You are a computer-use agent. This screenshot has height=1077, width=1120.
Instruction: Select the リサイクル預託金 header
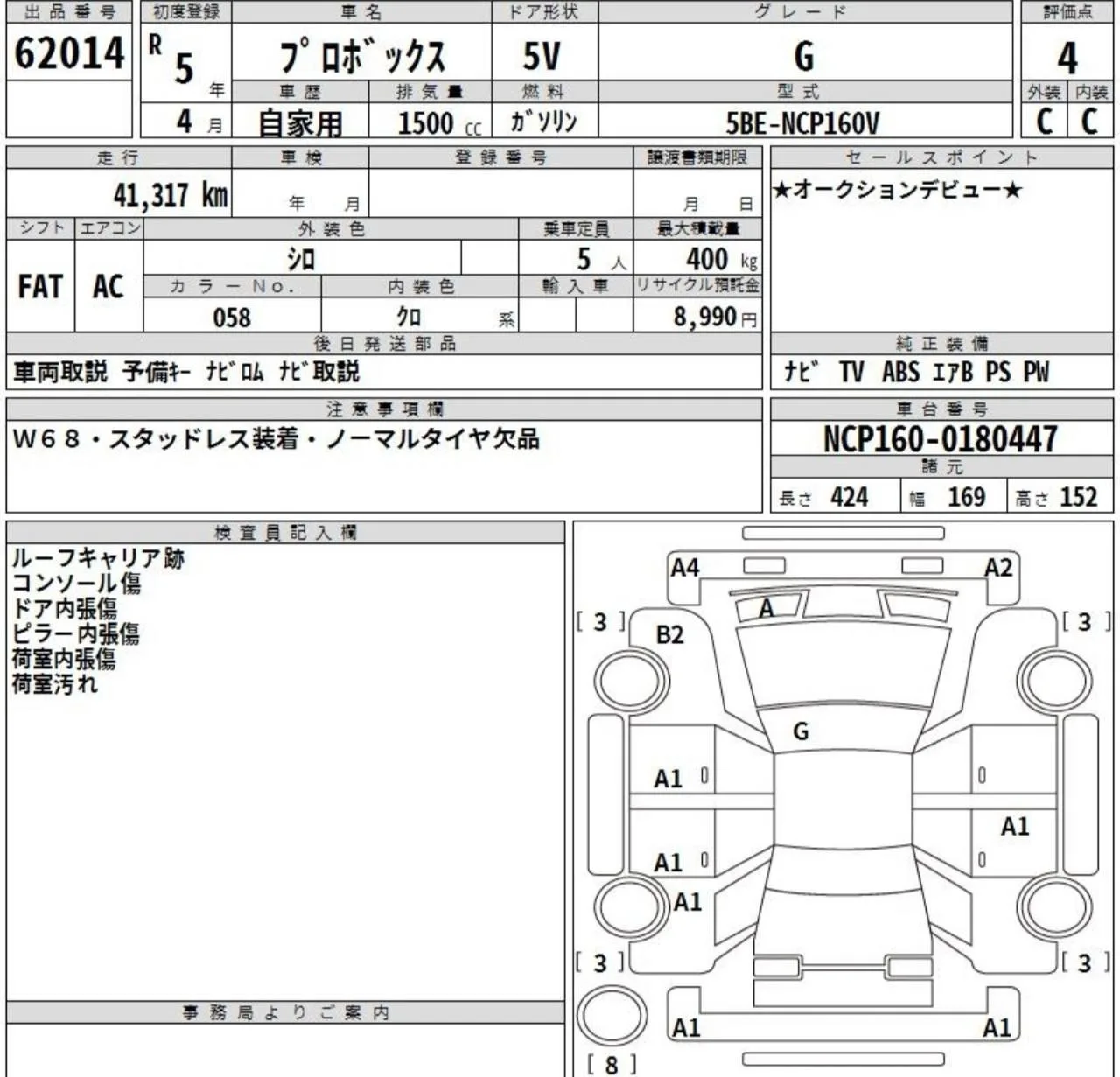pos(697,285)
